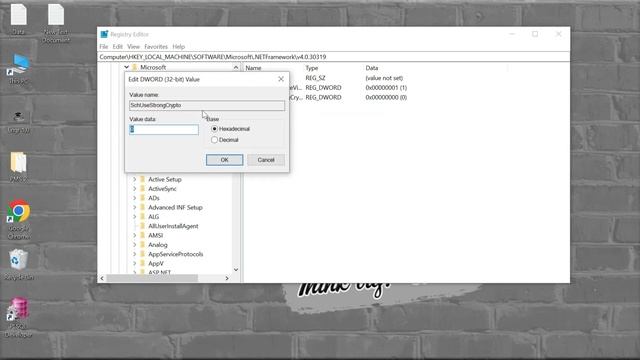The image size is (640, 360).
Task: Launch Google Chrome desktop shortcut
Action: pyautogui.click(x=18, y=219)
